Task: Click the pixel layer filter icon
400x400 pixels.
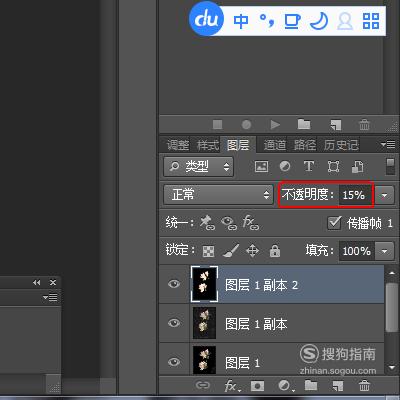Action: click(x=261, y=166)
